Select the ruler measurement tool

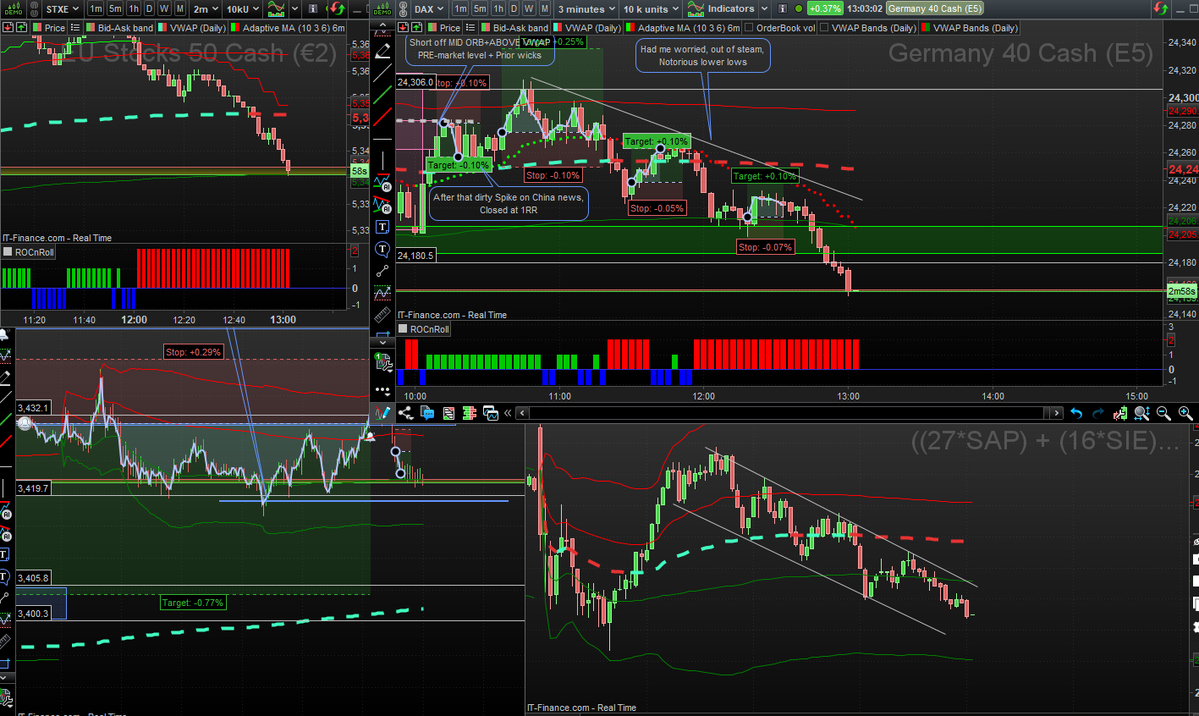(x=383, y=314)
